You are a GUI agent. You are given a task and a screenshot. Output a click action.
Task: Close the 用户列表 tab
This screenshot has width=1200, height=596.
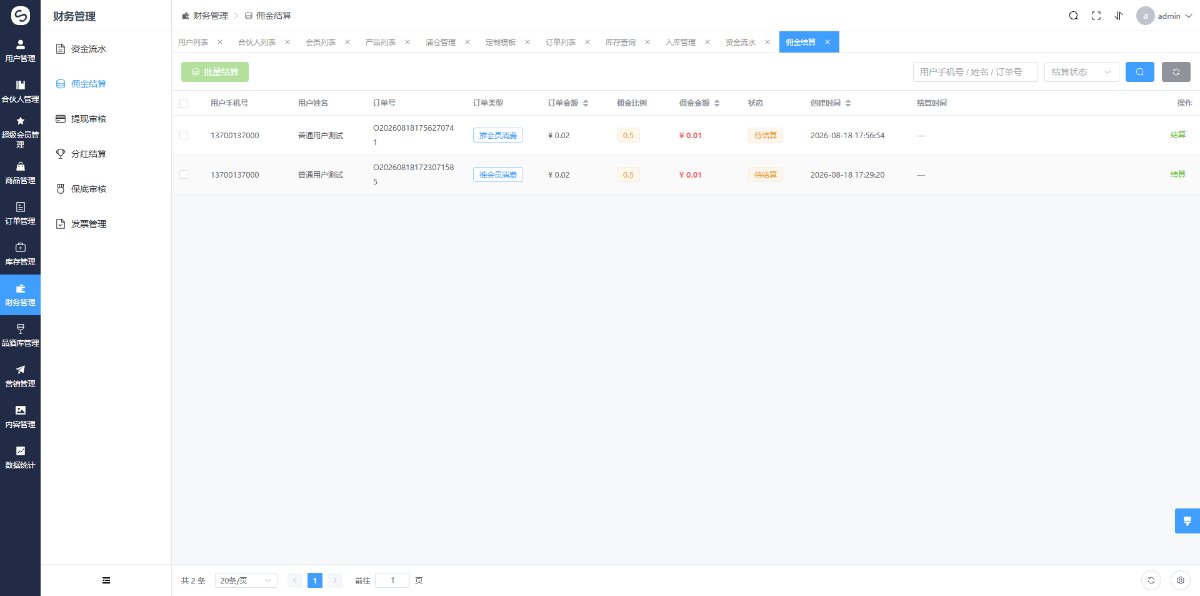click(x=220, y=42)
